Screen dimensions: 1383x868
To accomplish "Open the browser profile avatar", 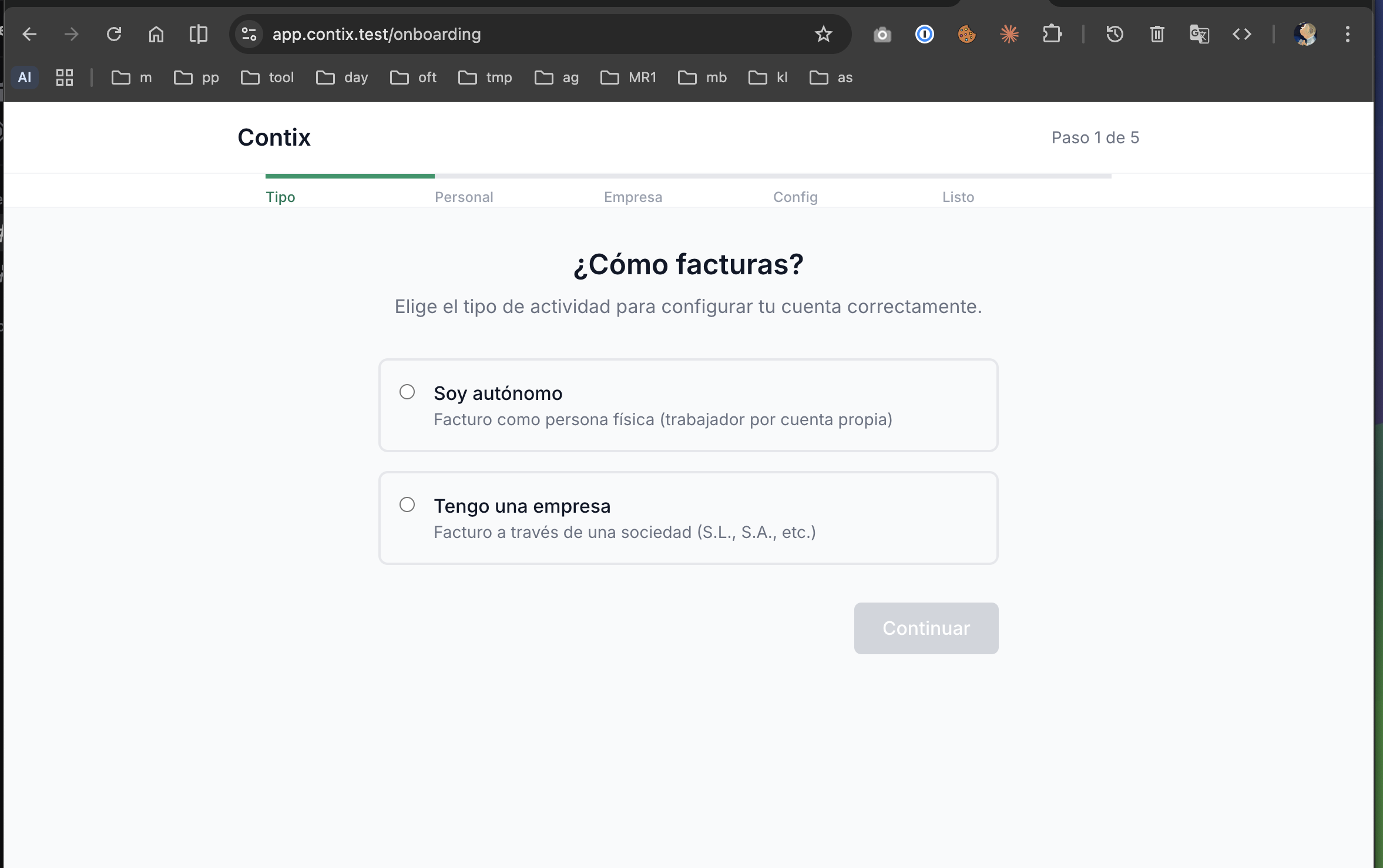I will coord(1305,34).
